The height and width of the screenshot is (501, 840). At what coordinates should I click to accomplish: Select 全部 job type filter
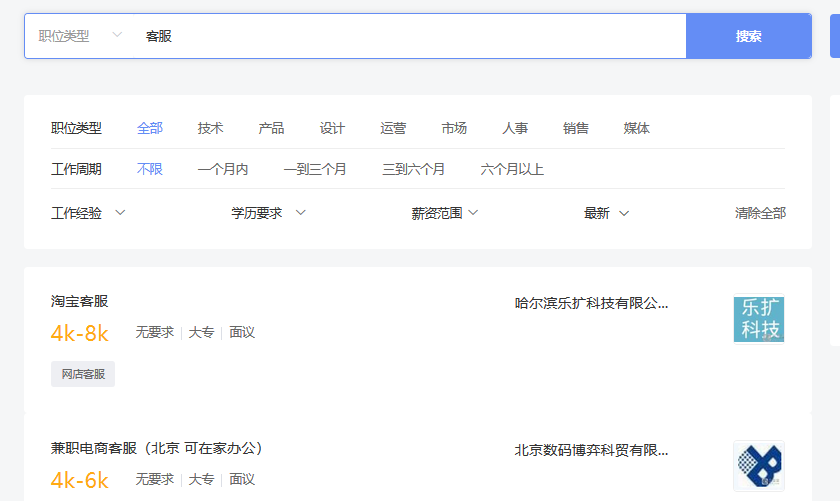tap(149, 128)
